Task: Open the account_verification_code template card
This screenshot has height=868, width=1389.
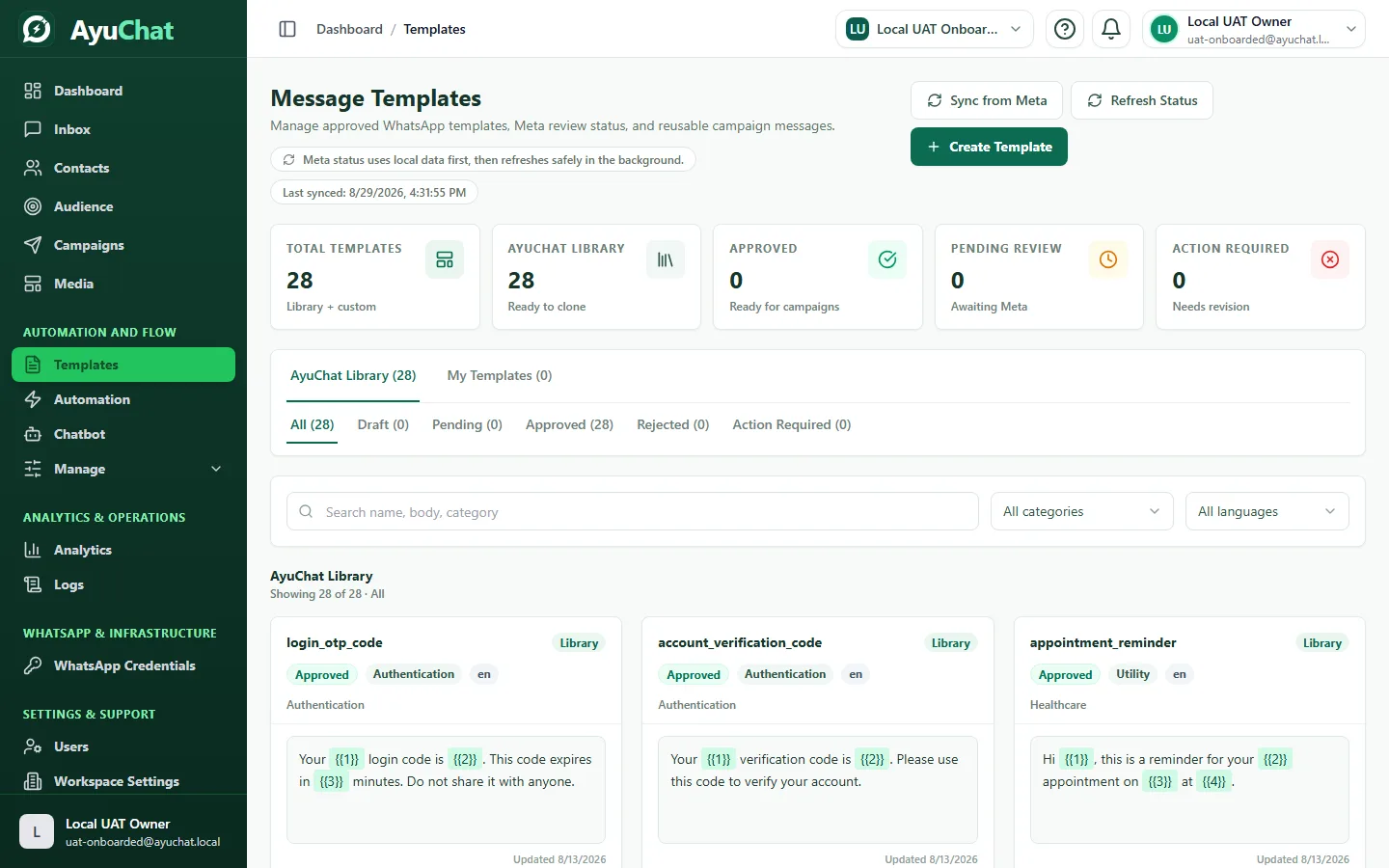Action: point(818,743)
